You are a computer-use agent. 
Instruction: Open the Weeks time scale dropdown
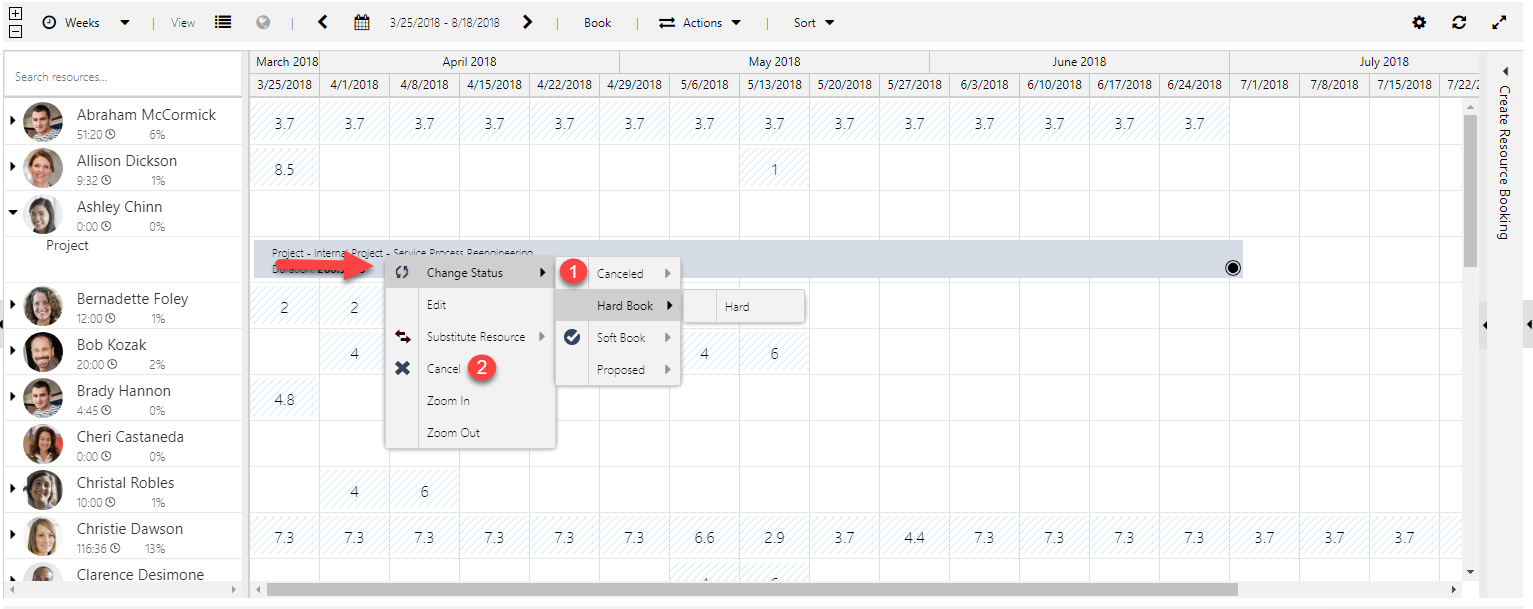86,22
